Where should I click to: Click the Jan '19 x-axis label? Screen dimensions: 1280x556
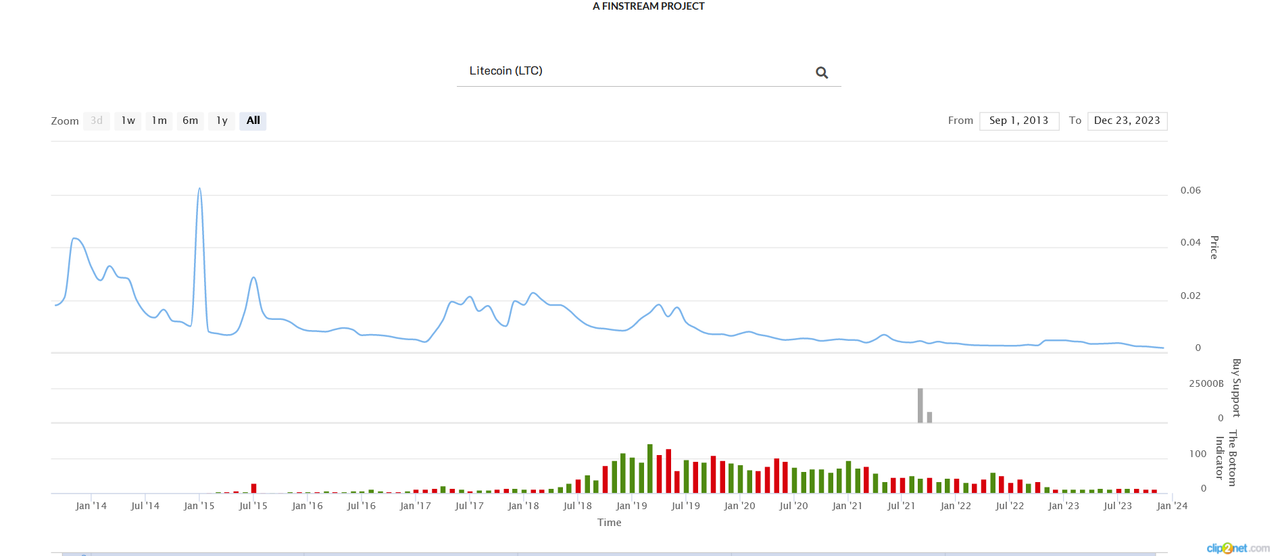pos(631,506)
